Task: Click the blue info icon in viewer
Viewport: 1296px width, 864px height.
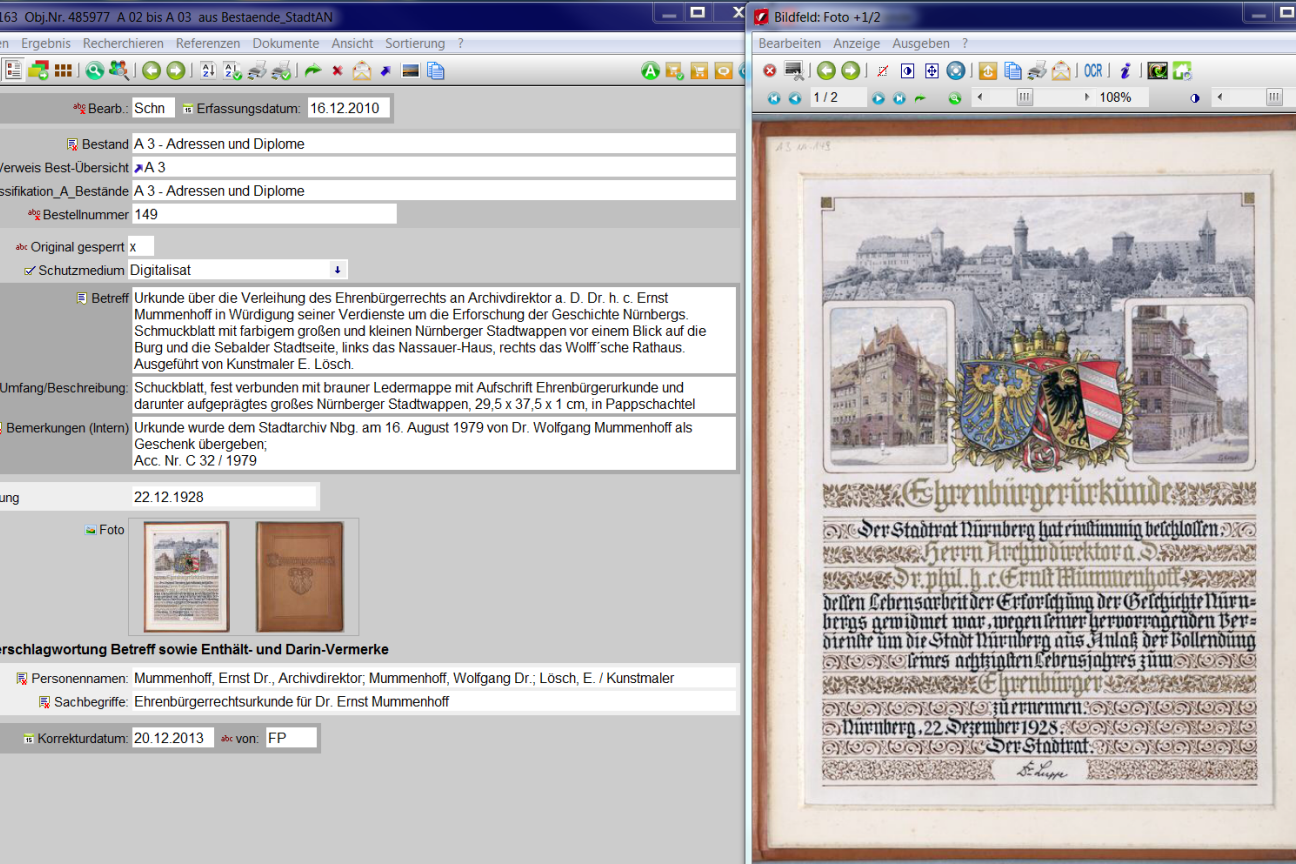Action: pyautogui.click(x=1125, y=70)
